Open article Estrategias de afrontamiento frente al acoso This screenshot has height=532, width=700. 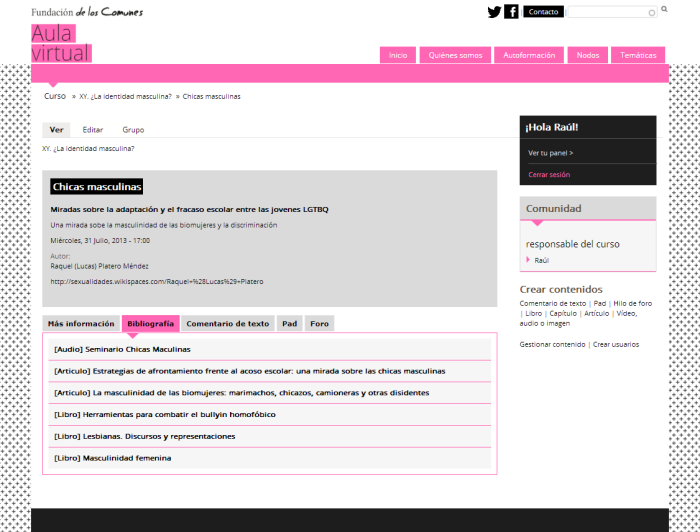pos(270,371)
